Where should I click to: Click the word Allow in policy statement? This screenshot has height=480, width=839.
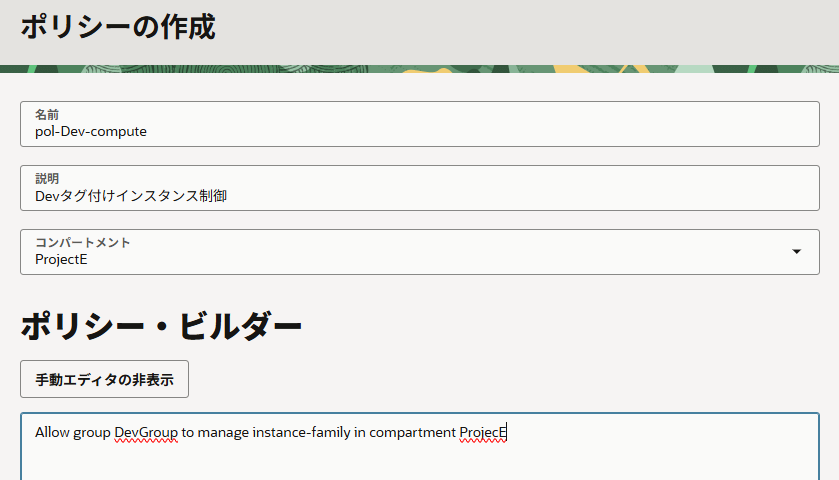click(52, 433)
